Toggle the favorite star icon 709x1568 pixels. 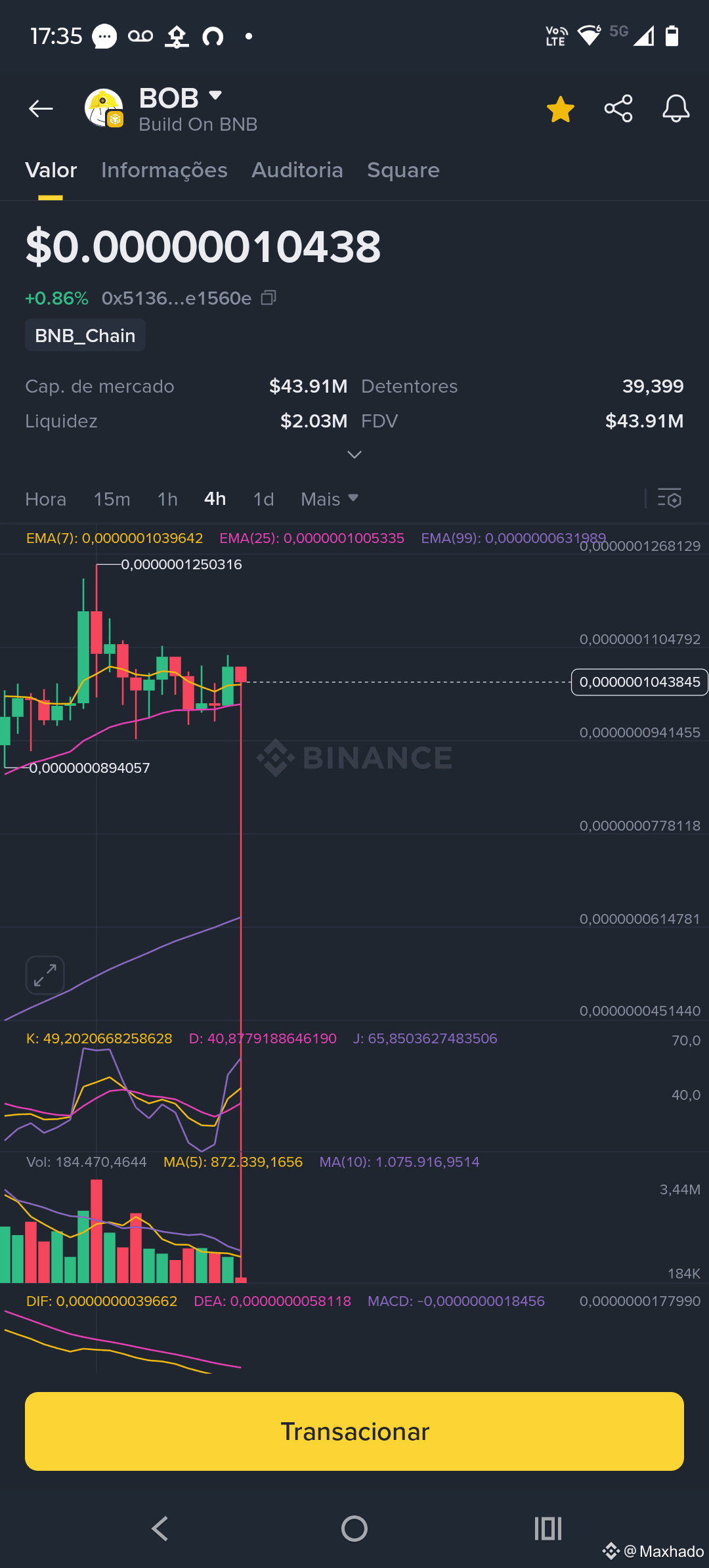point(561,109)
